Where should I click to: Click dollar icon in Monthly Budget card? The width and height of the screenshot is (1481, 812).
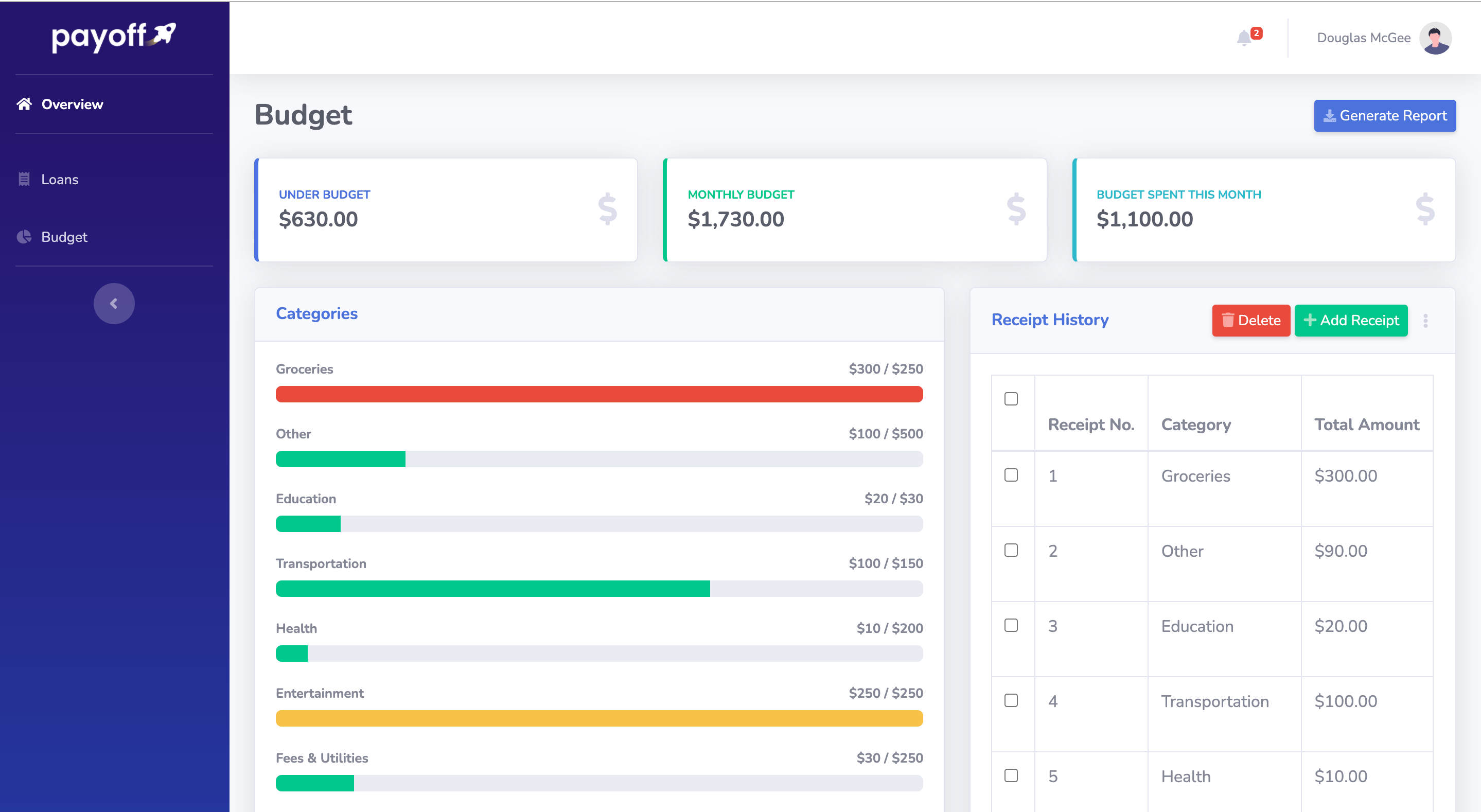click(x=1016, y=209)
